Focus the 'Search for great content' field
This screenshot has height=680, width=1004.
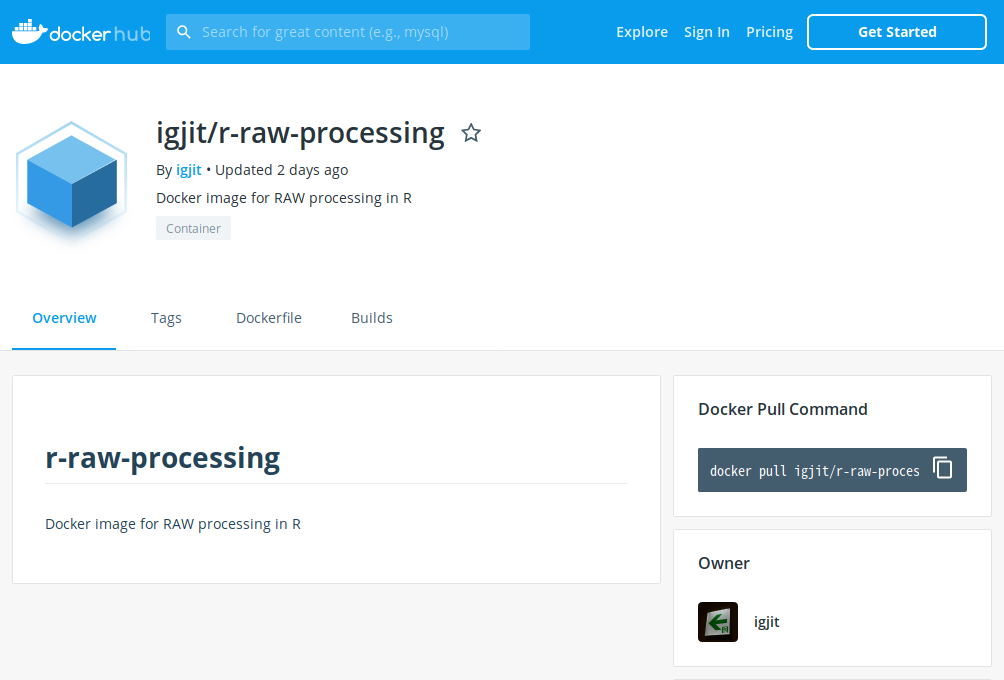pyautogui.click(x=360, y=32)
